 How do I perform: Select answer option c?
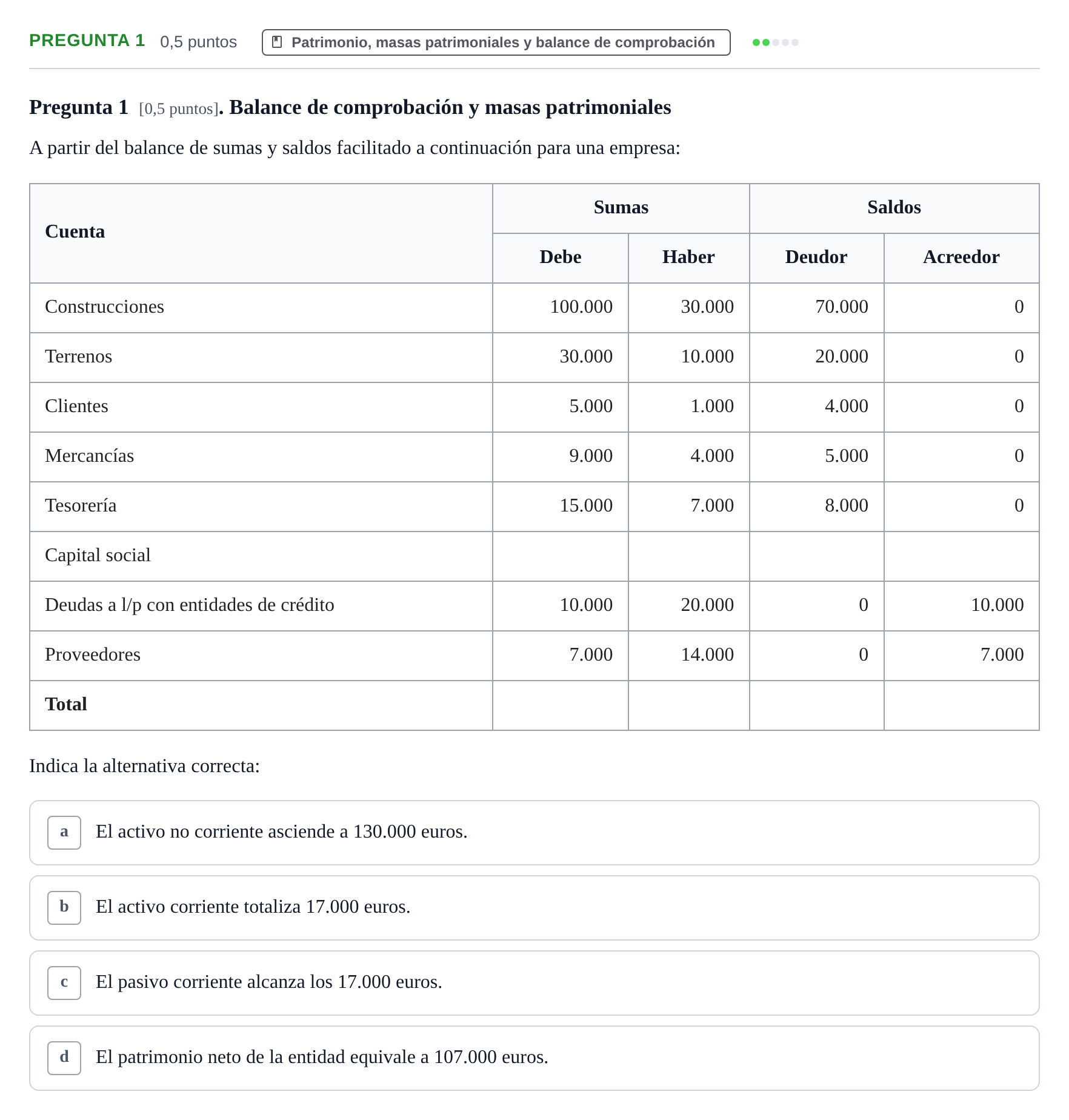coord(64,982)
